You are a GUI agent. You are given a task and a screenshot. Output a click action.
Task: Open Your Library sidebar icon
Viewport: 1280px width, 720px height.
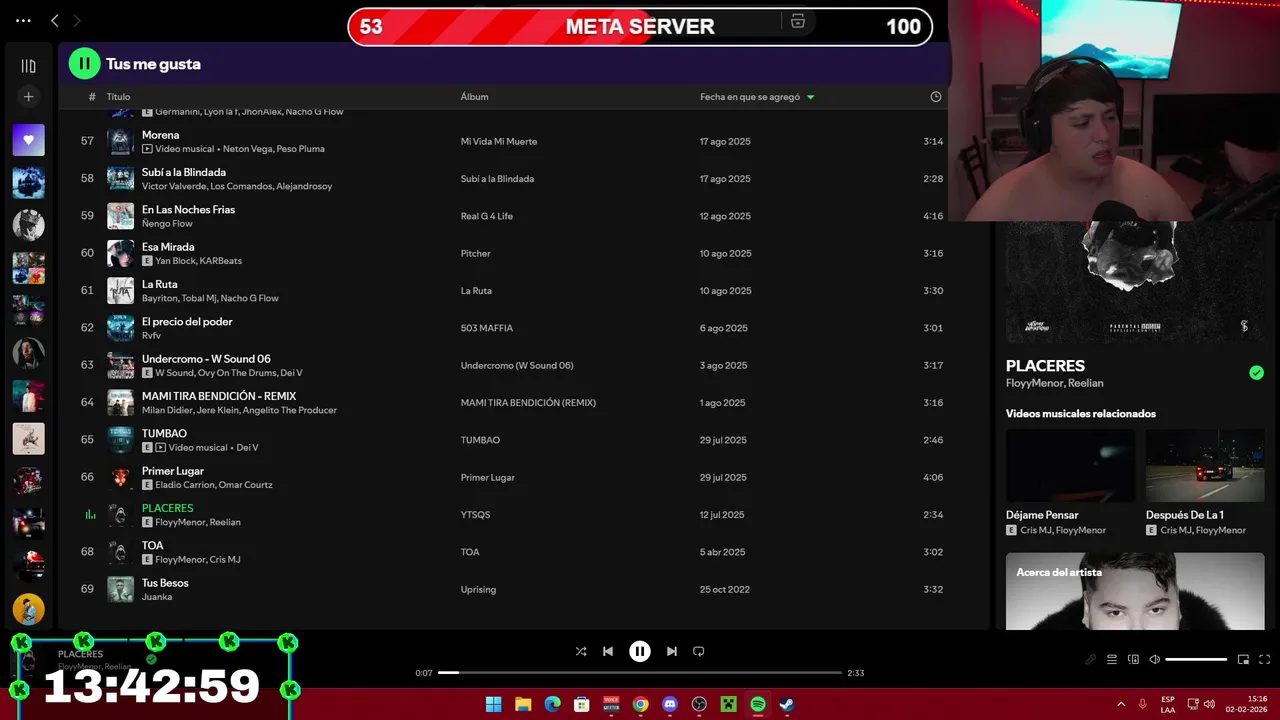click(x=28, y=66)
